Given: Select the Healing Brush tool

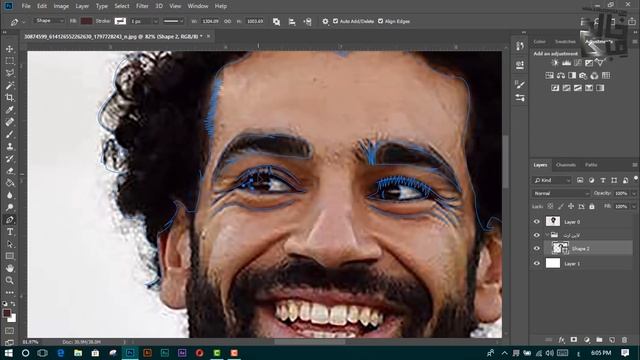Looking at the screenshot, I should (9, 122).
